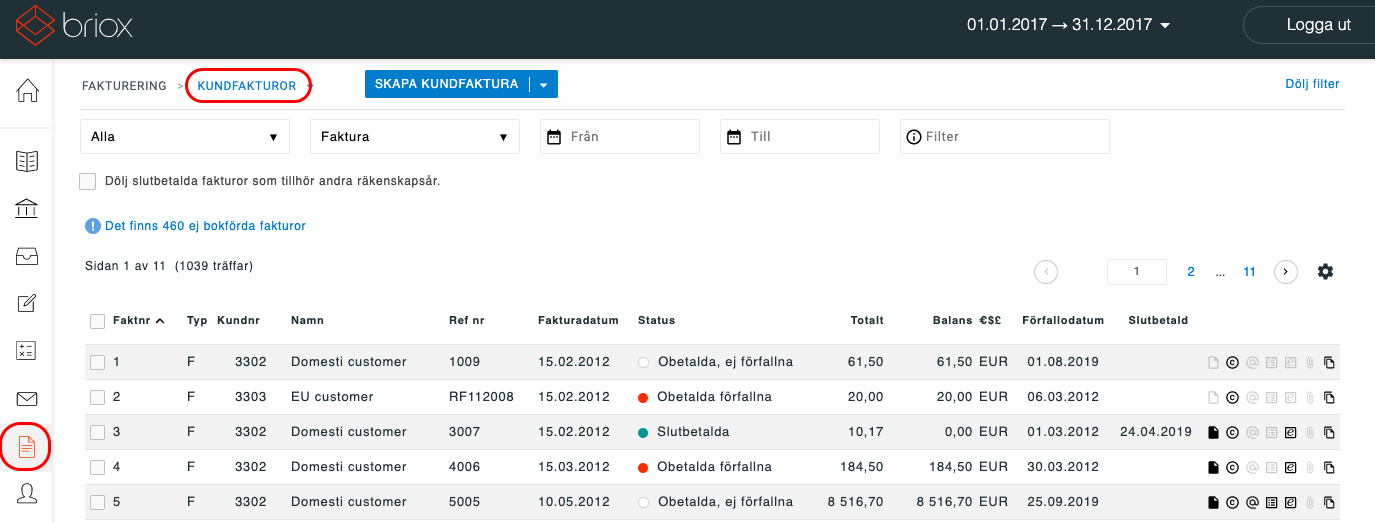The image size is (1375, 522).
Task: Go to previous page with left arrow circle
Action: [x=1046, y=271]
